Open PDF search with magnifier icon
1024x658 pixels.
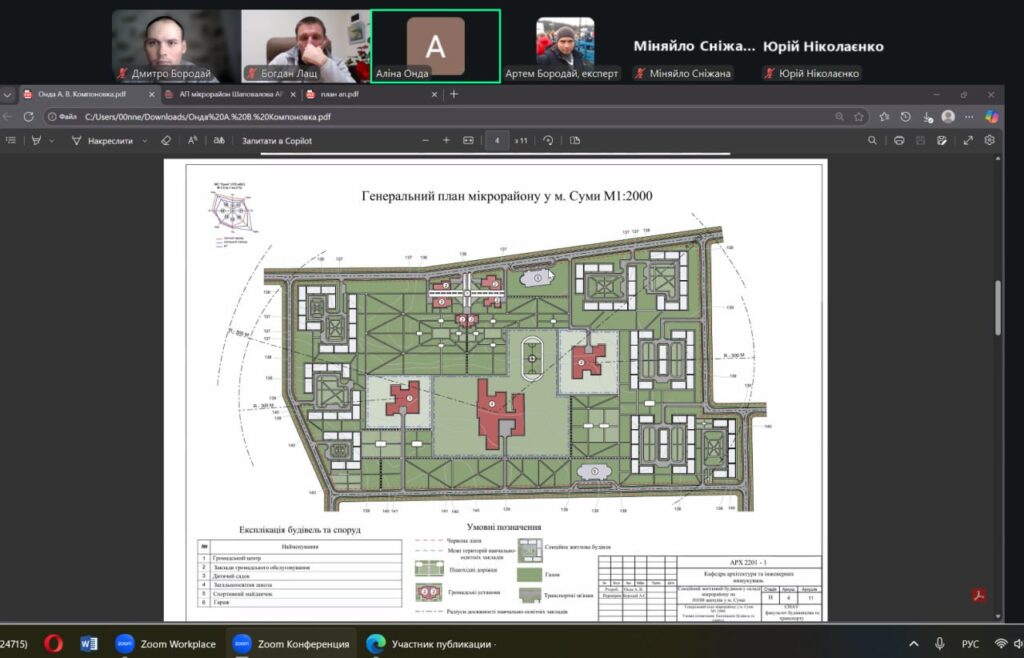(872, 141)
